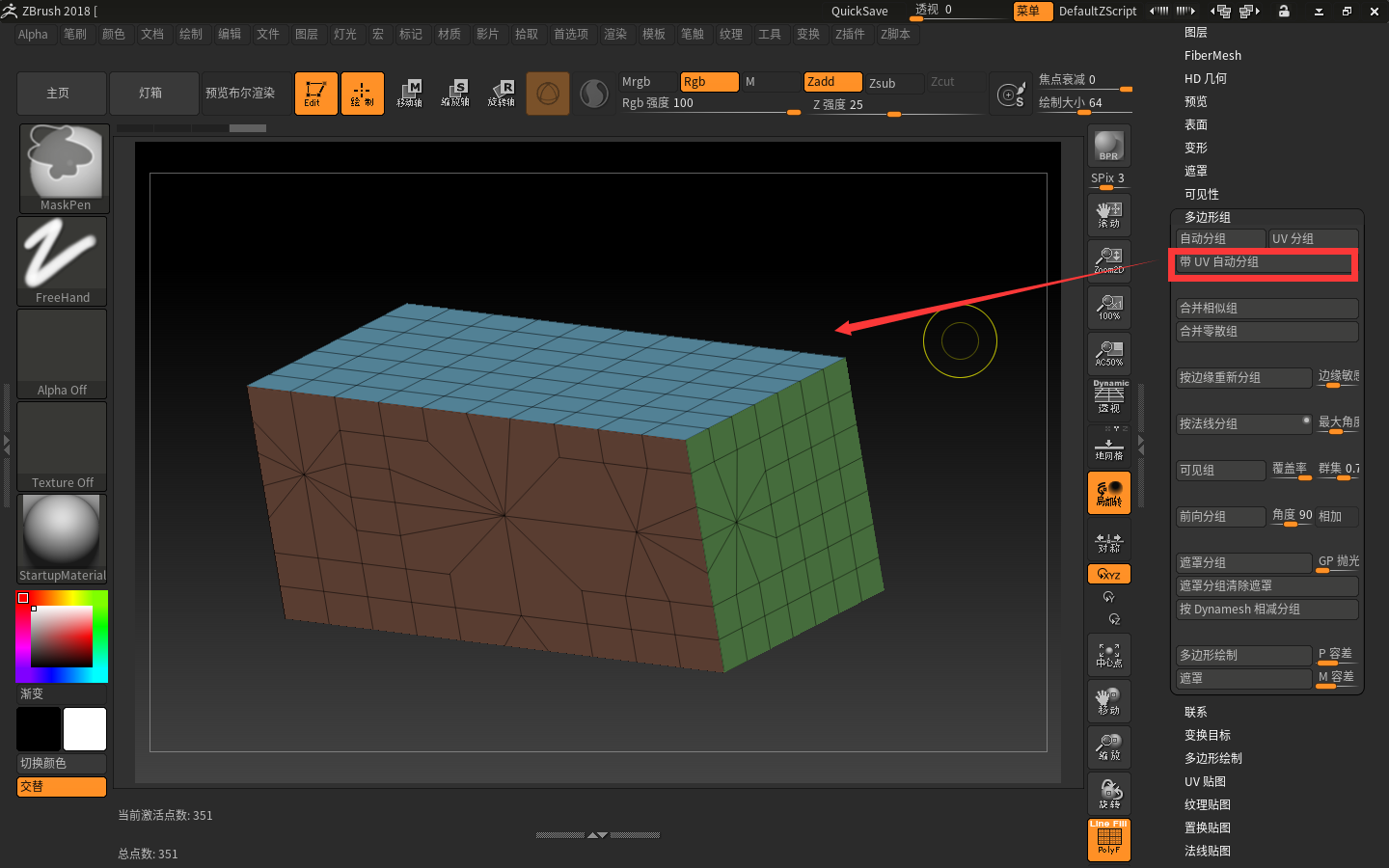Viewport: 1389px width, 868px height.
Task: Click the 100% actual size icon
Action: (1108, 307)
